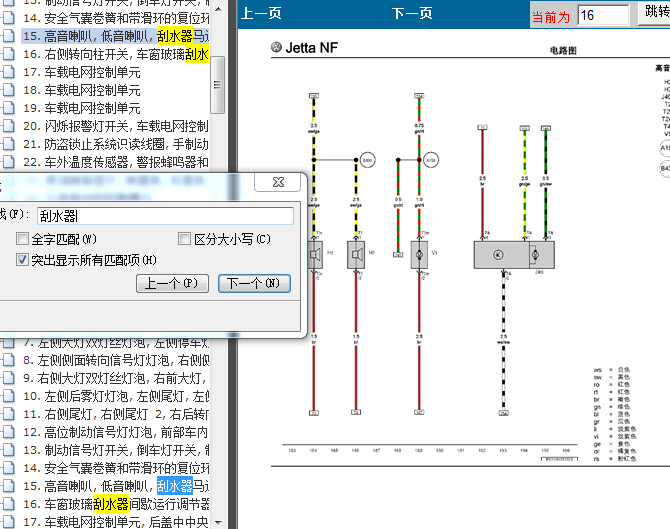Click the Jetta NF title text

[311, 47]
